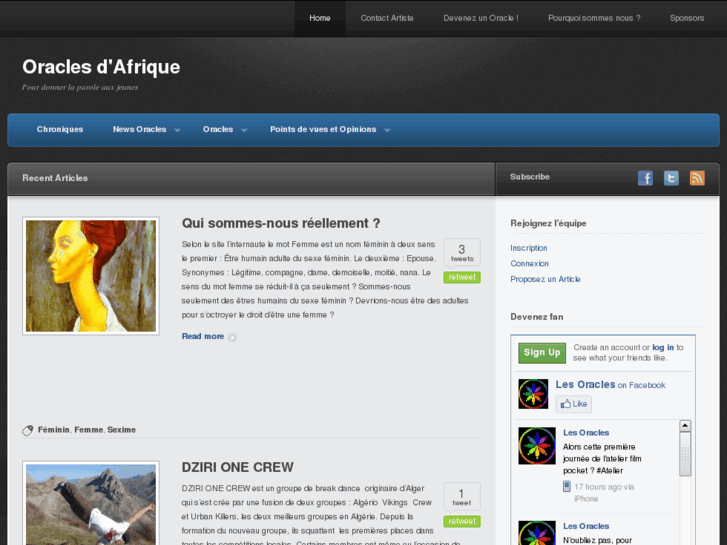The height and width of the screenshot is (545, 727).
Task: Open Pourquoi sommes nous ? page
Action: point(594,18)
